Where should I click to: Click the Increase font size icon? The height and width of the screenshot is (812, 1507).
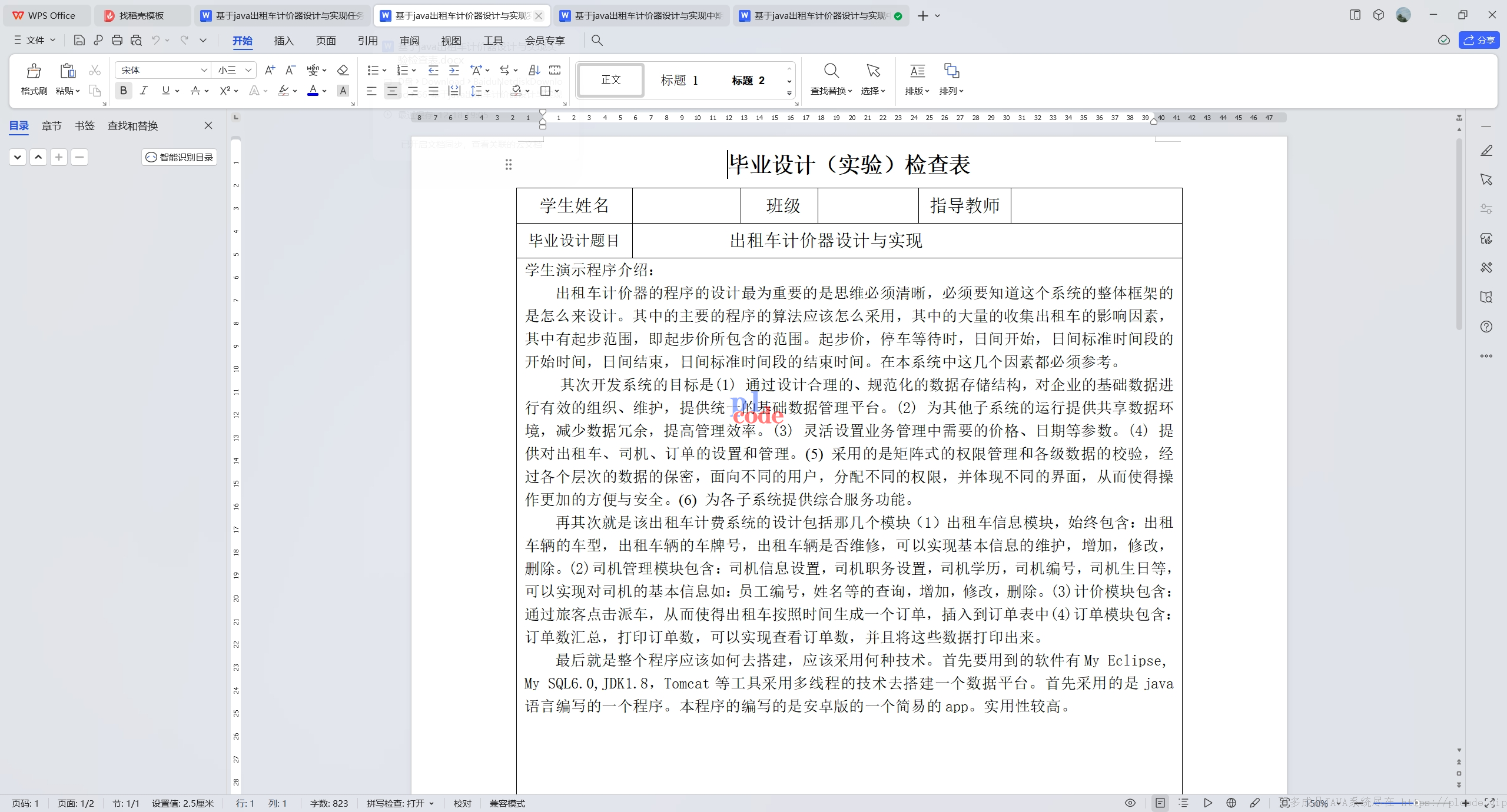(x=270, y=71)
